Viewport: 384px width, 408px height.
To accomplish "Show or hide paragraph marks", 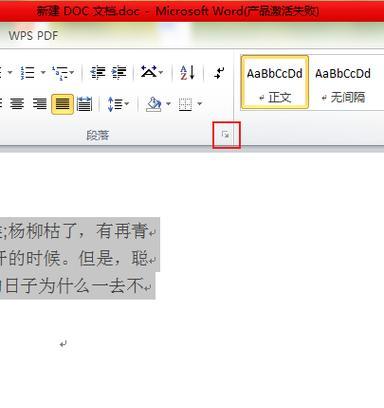I will click(219, 73).
